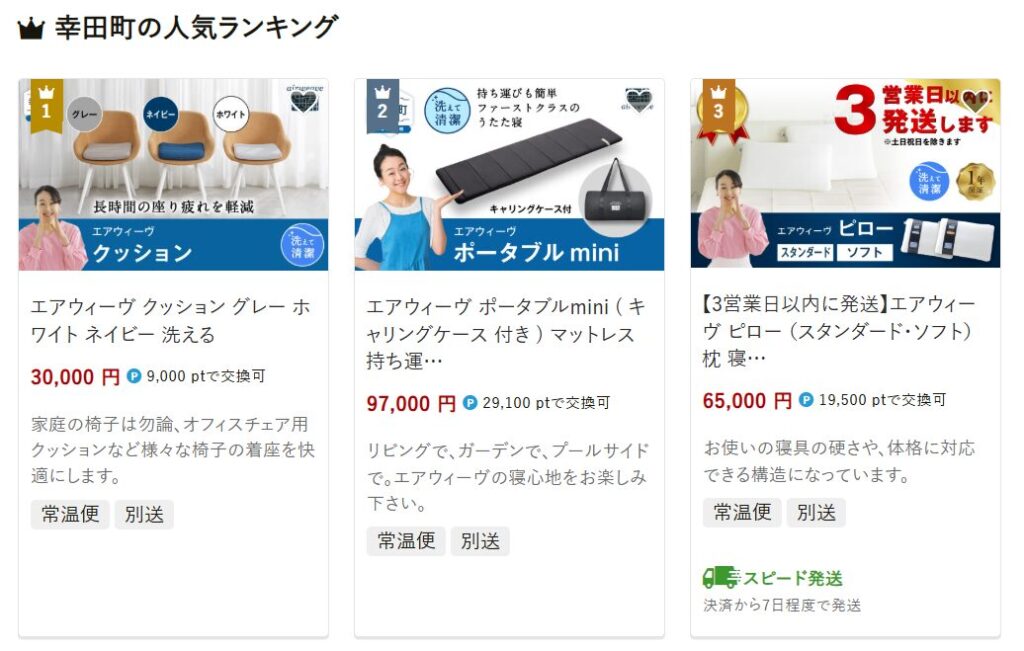Open the エアウィーヴ ピロー product image
Screen dimensions: 1024x651
pos(846,173)
